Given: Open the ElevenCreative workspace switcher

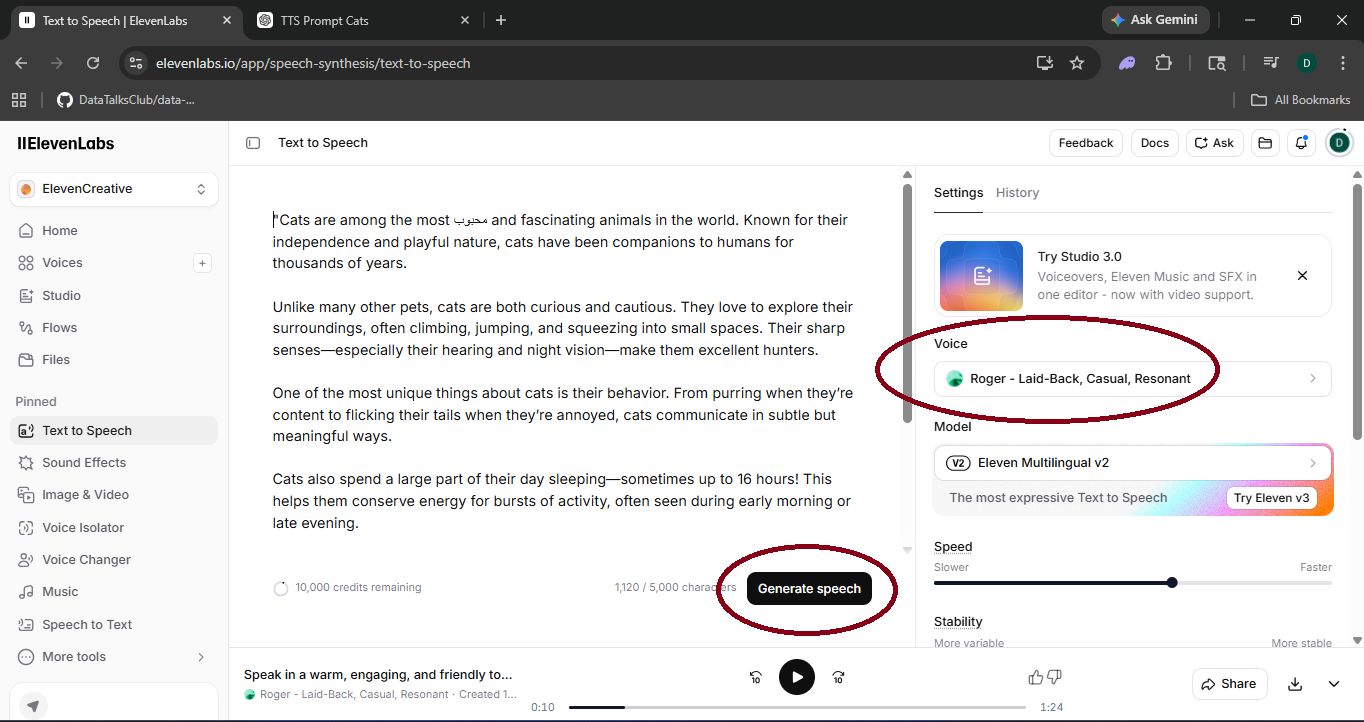Looking at the screenshot, I should [113, 189].
